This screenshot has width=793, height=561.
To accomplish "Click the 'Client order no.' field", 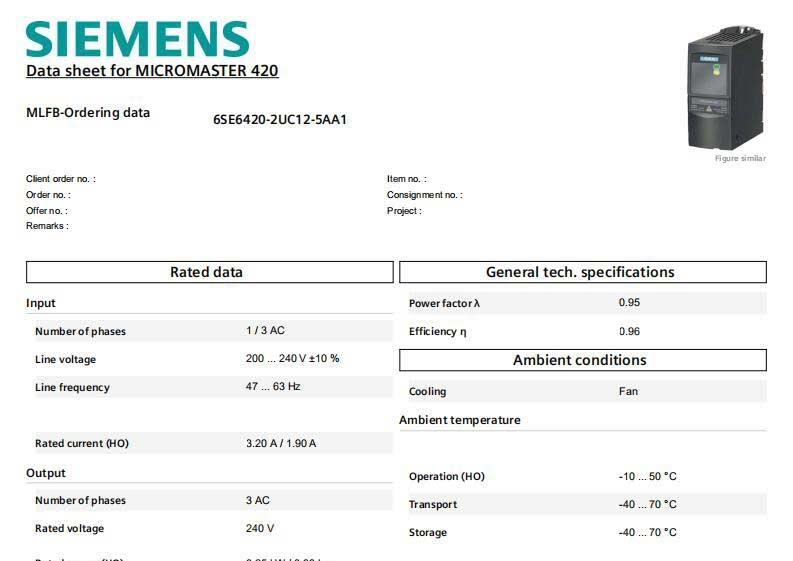I will [61, 179].
